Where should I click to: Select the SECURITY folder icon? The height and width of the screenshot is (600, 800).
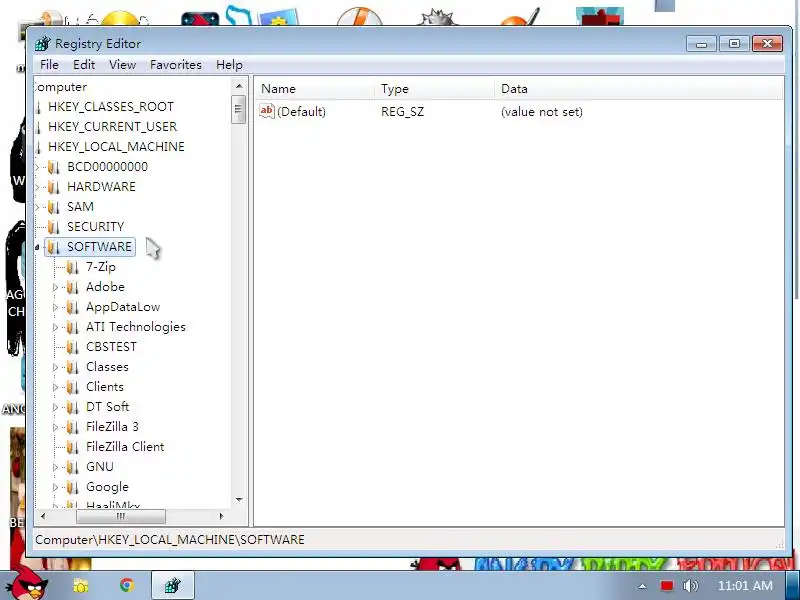click(54, 227)
